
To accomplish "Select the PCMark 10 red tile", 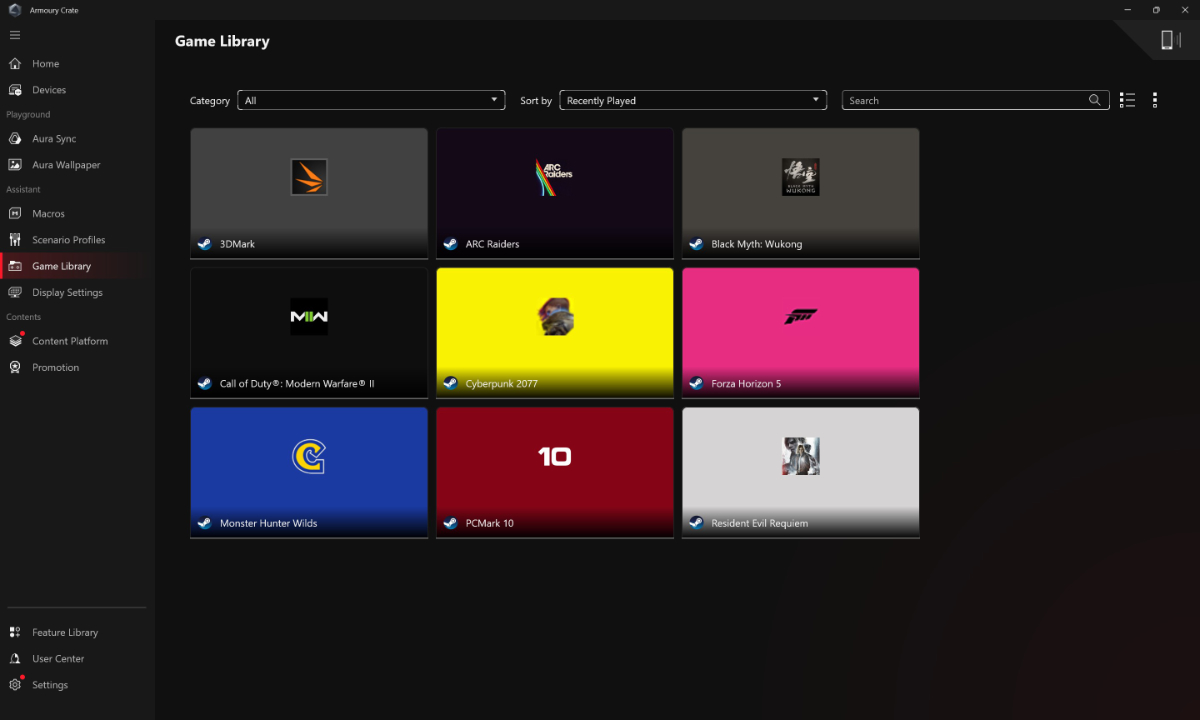I will tap(554, 472).
